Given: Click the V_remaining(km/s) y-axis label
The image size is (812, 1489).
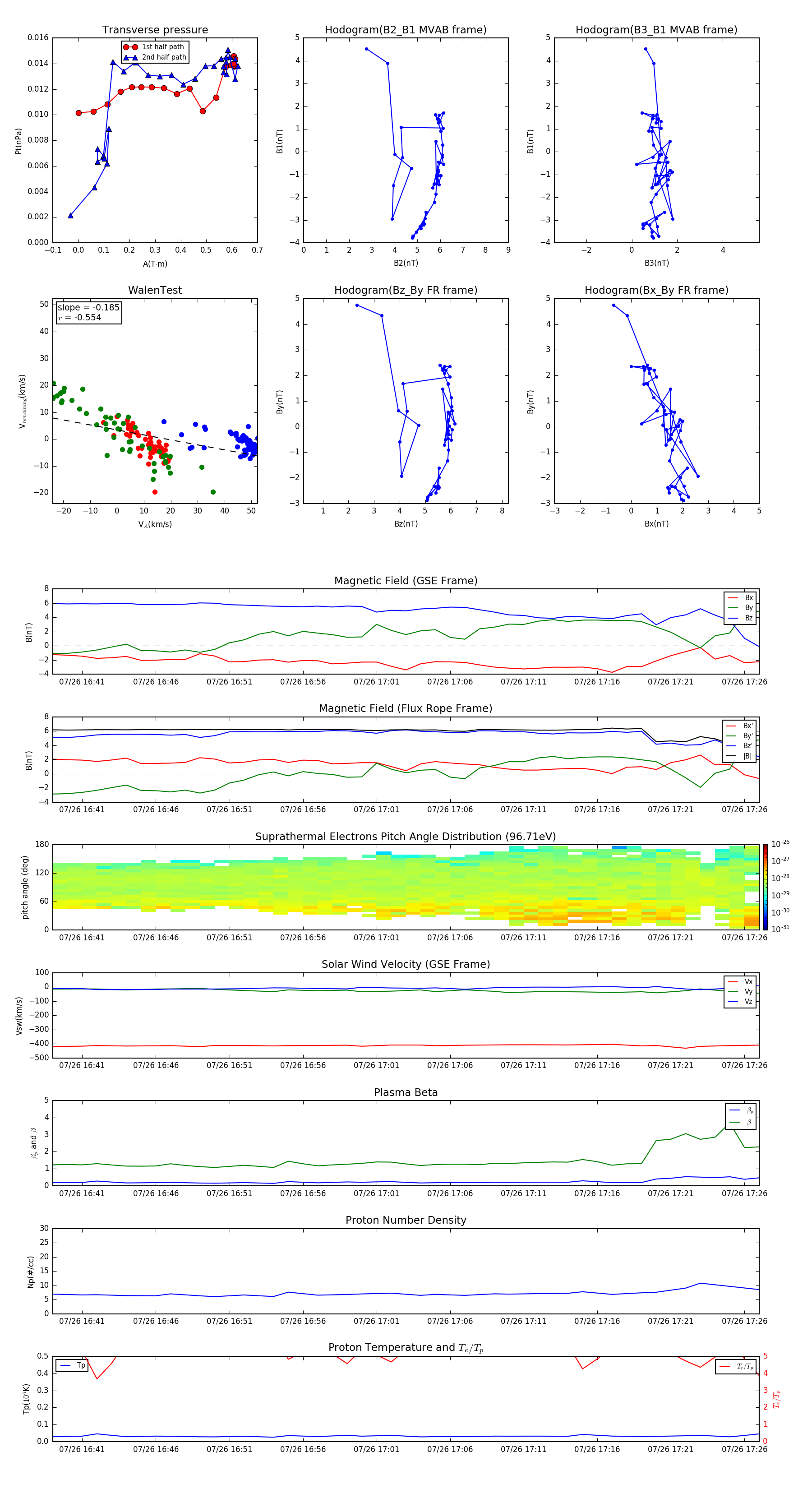Looking at the screenshot, I should click(x=22, y=401).
